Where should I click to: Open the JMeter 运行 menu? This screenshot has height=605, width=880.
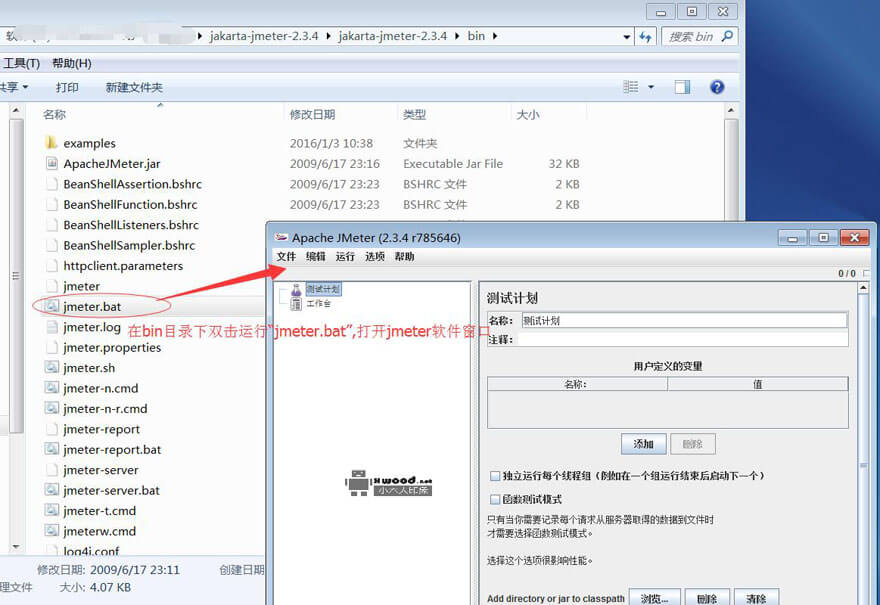point(345,256)
